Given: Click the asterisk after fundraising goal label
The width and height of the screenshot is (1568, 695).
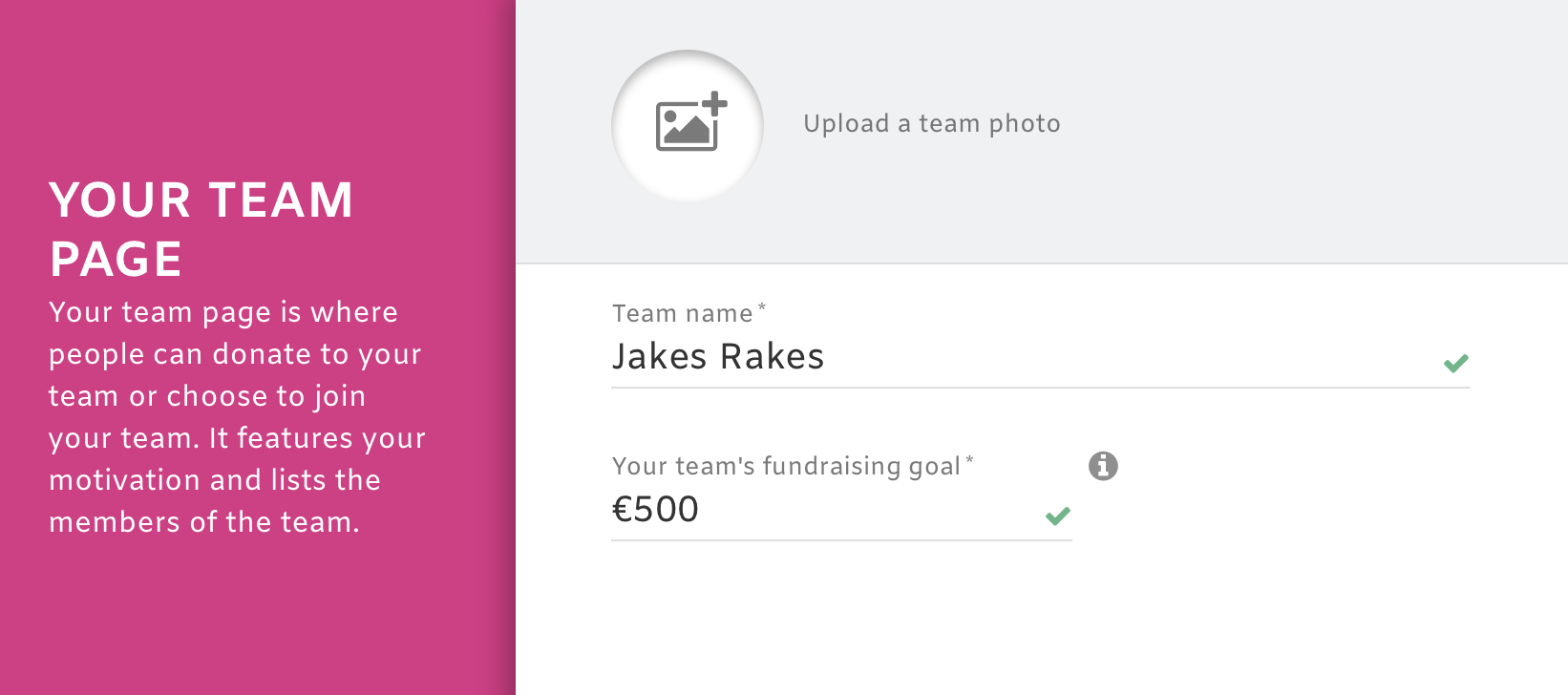Looking at the screenshot, I should [969, 459].
